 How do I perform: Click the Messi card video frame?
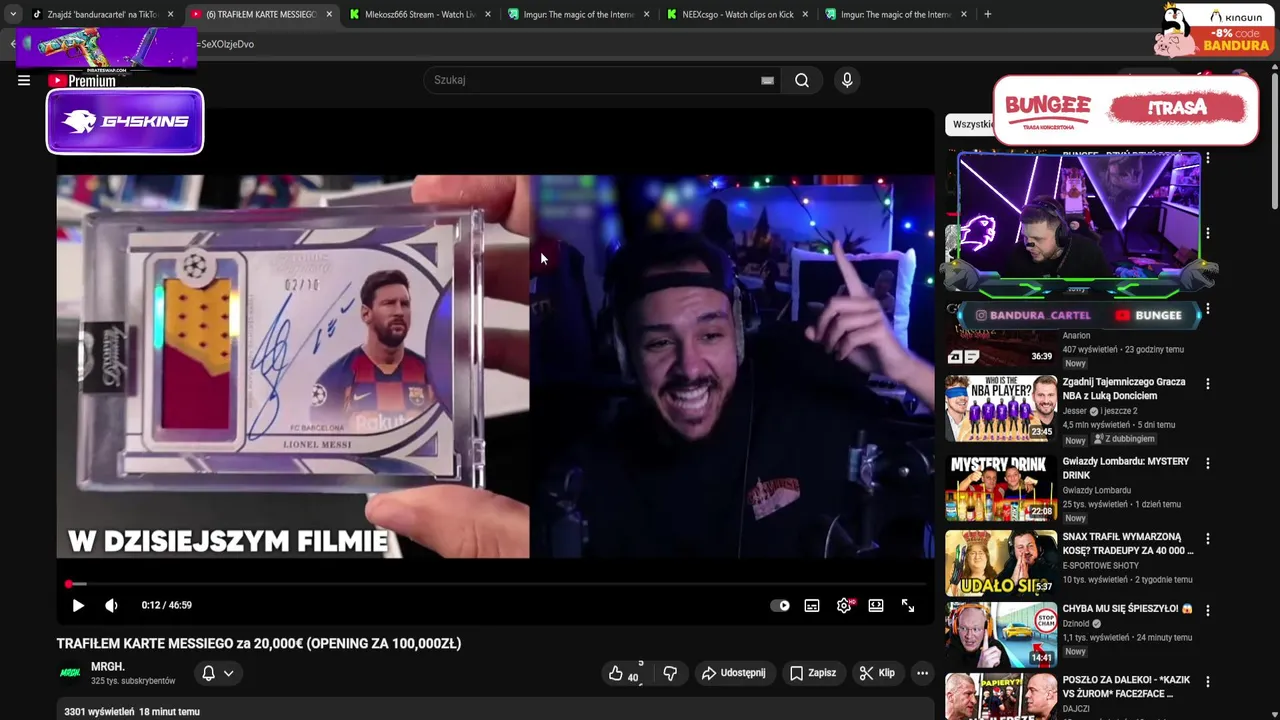[293, 366]
